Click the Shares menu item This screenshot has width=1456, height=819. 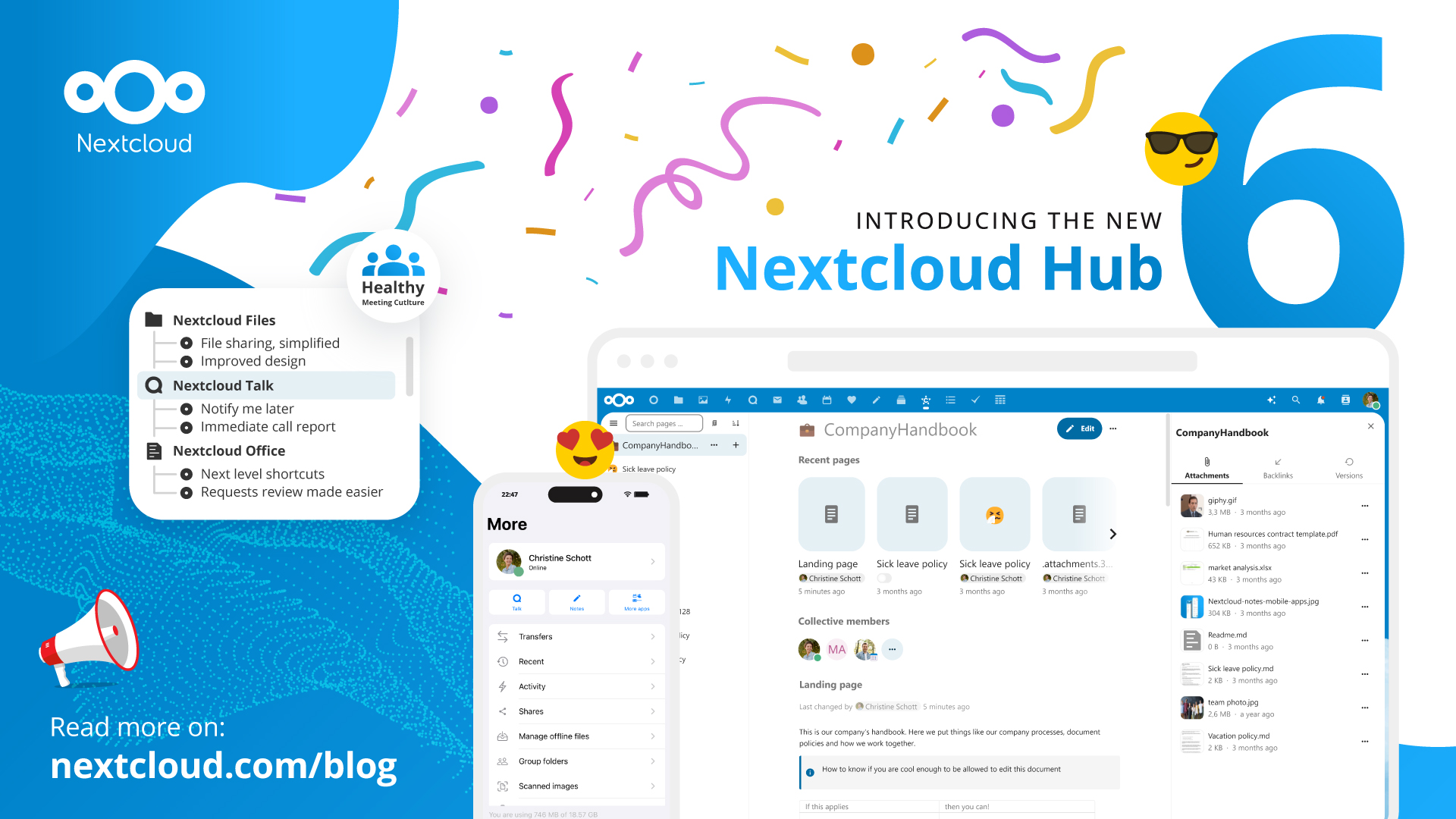[x=575, y=711]
